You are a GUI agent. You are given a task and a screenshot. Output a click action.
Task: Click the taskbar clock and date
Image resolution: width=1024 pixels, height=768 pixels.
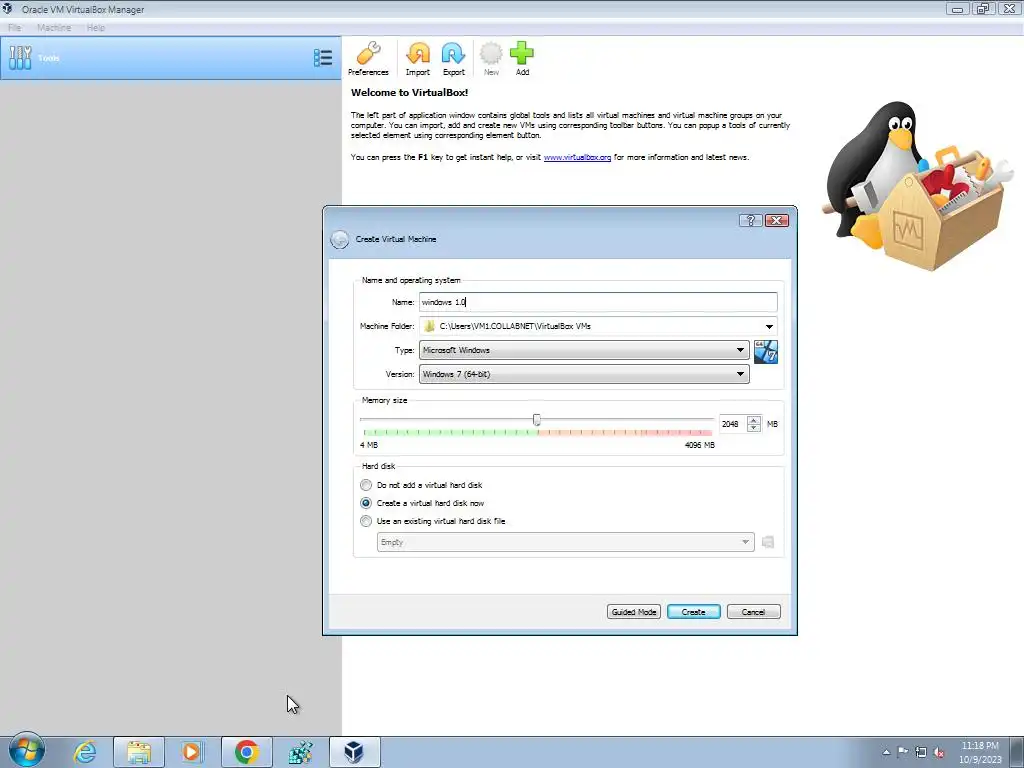pyautogui.click(x=980, y=752)
